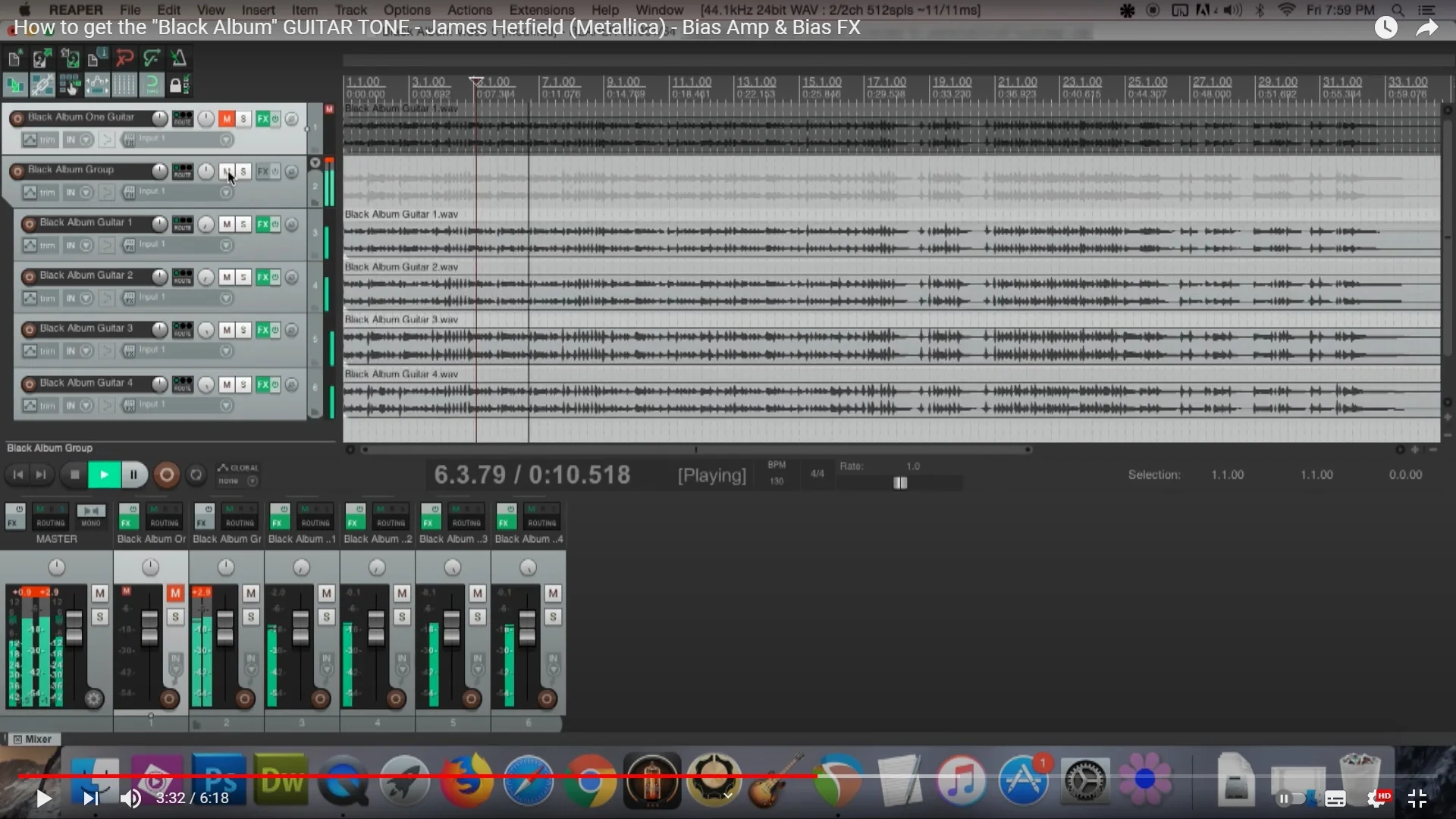
Task: Click the toolbar lock icon
Action: tap(176, 85)
